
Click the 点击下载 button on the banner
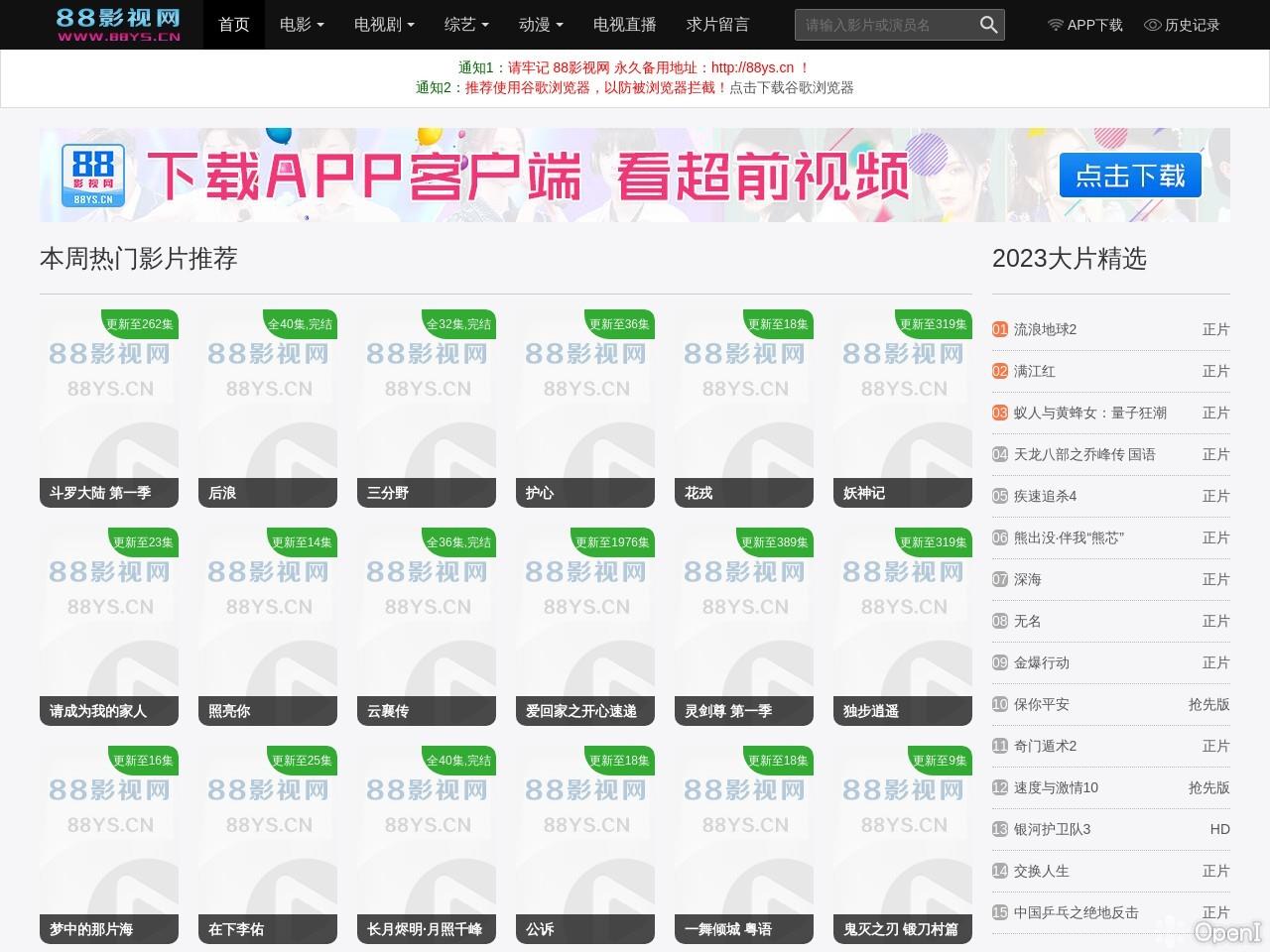coord(1130,175)
